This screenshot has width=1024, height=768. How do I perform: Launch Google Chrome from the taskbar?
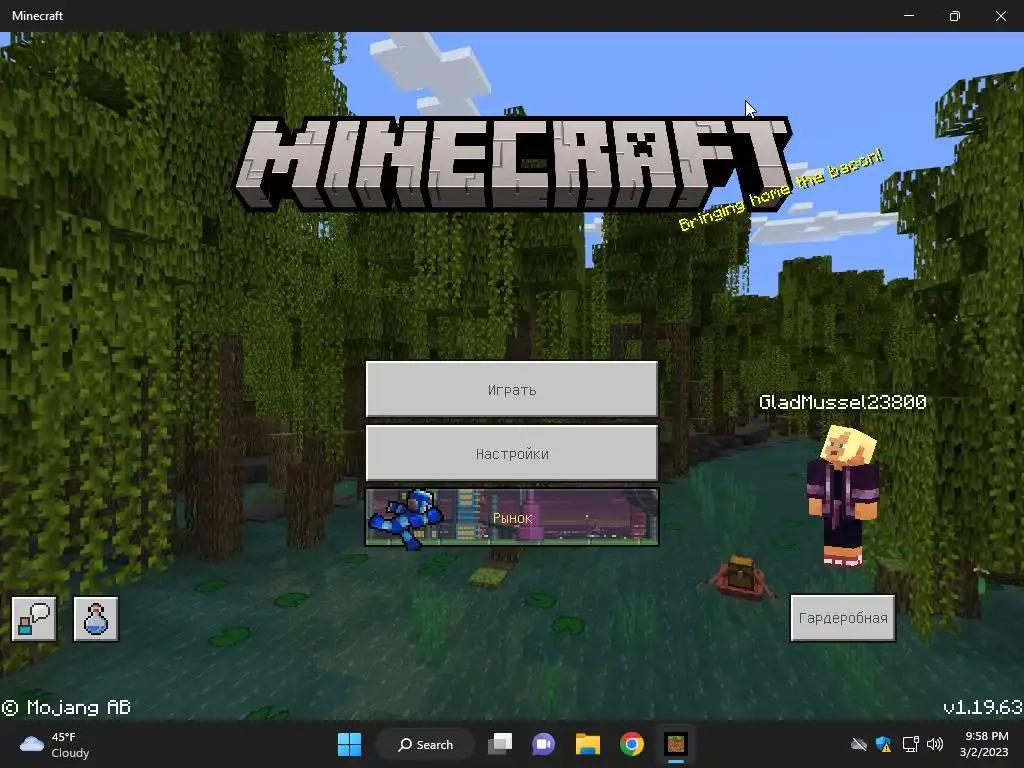point(632,744)
